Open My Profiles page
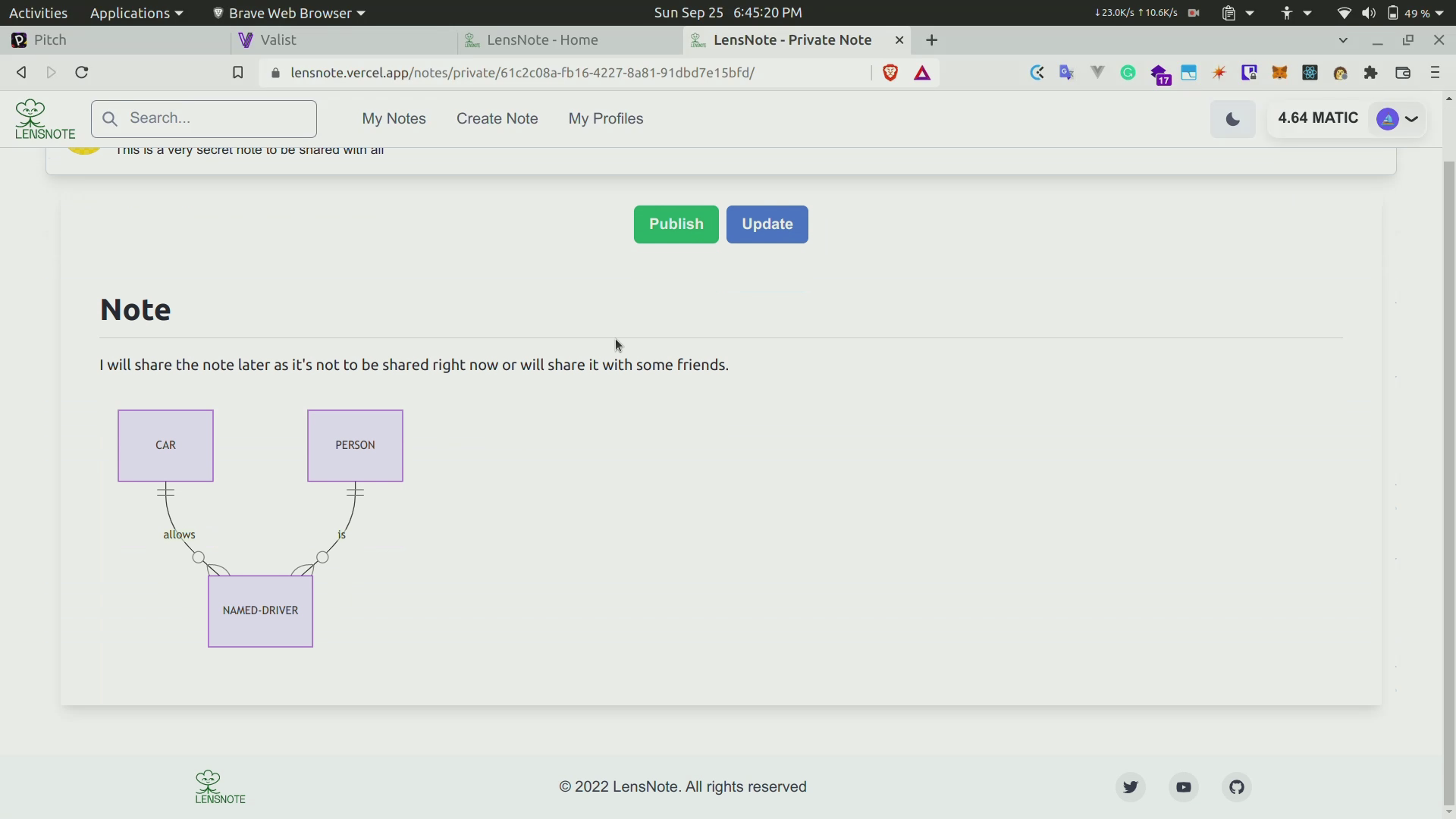The width and height of the screenshot is (1456, 819). click(x=605, y=119)
